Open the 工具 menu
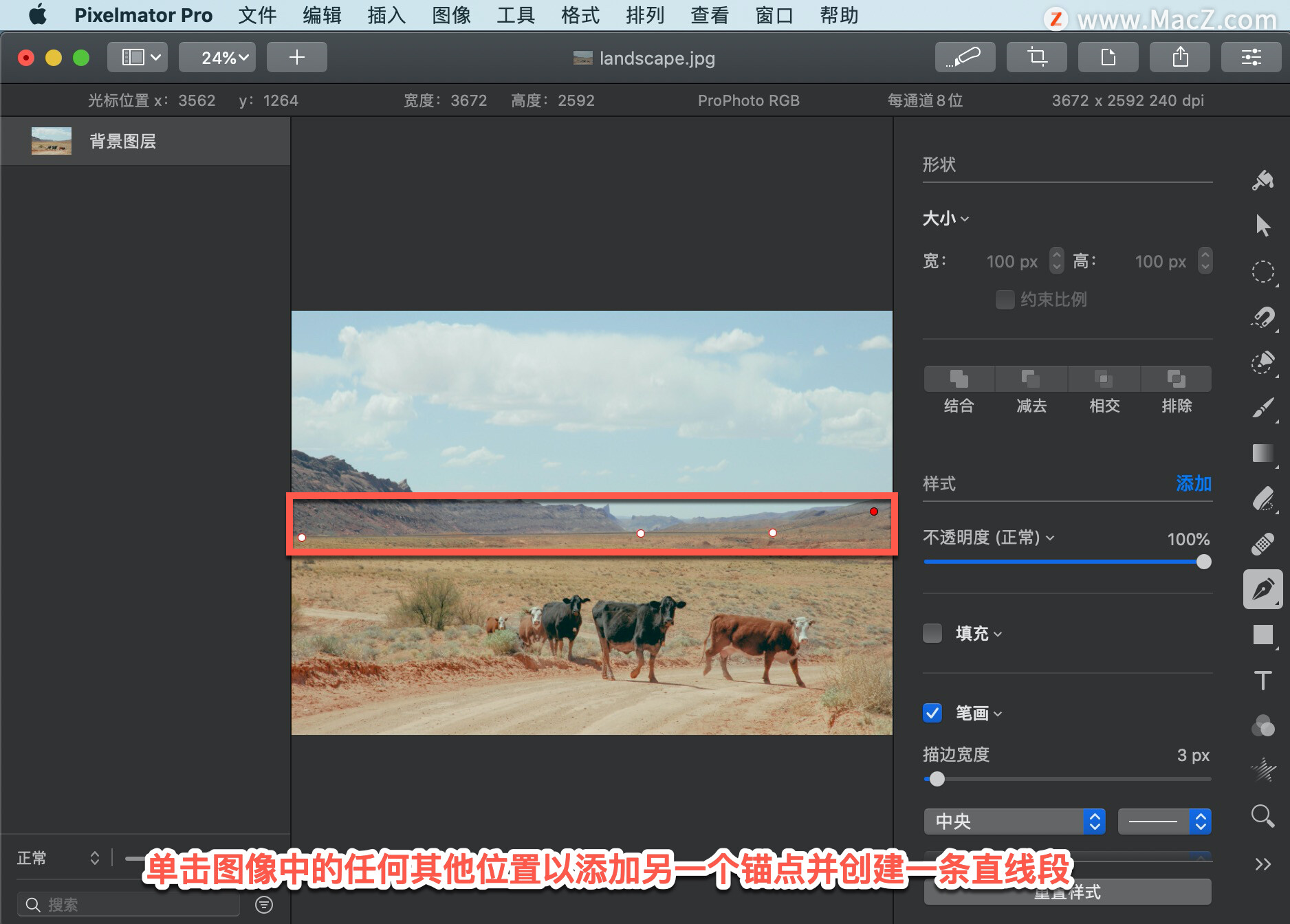This screenshot has width=1290, height=924. pos(516,15)
